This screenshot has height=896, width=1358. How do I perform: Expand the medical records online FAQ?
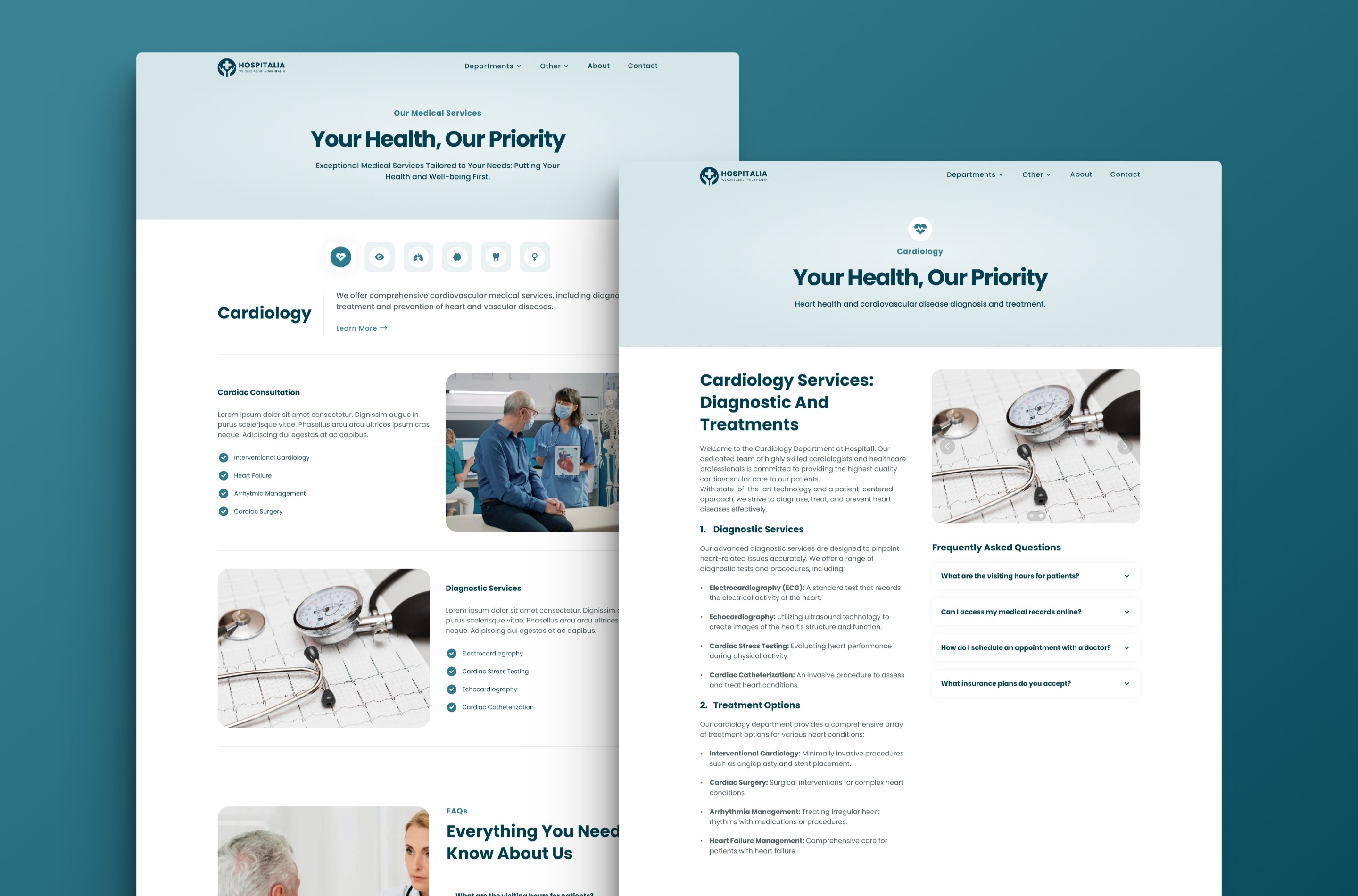pyautogui.click(x=1034, y=611)
